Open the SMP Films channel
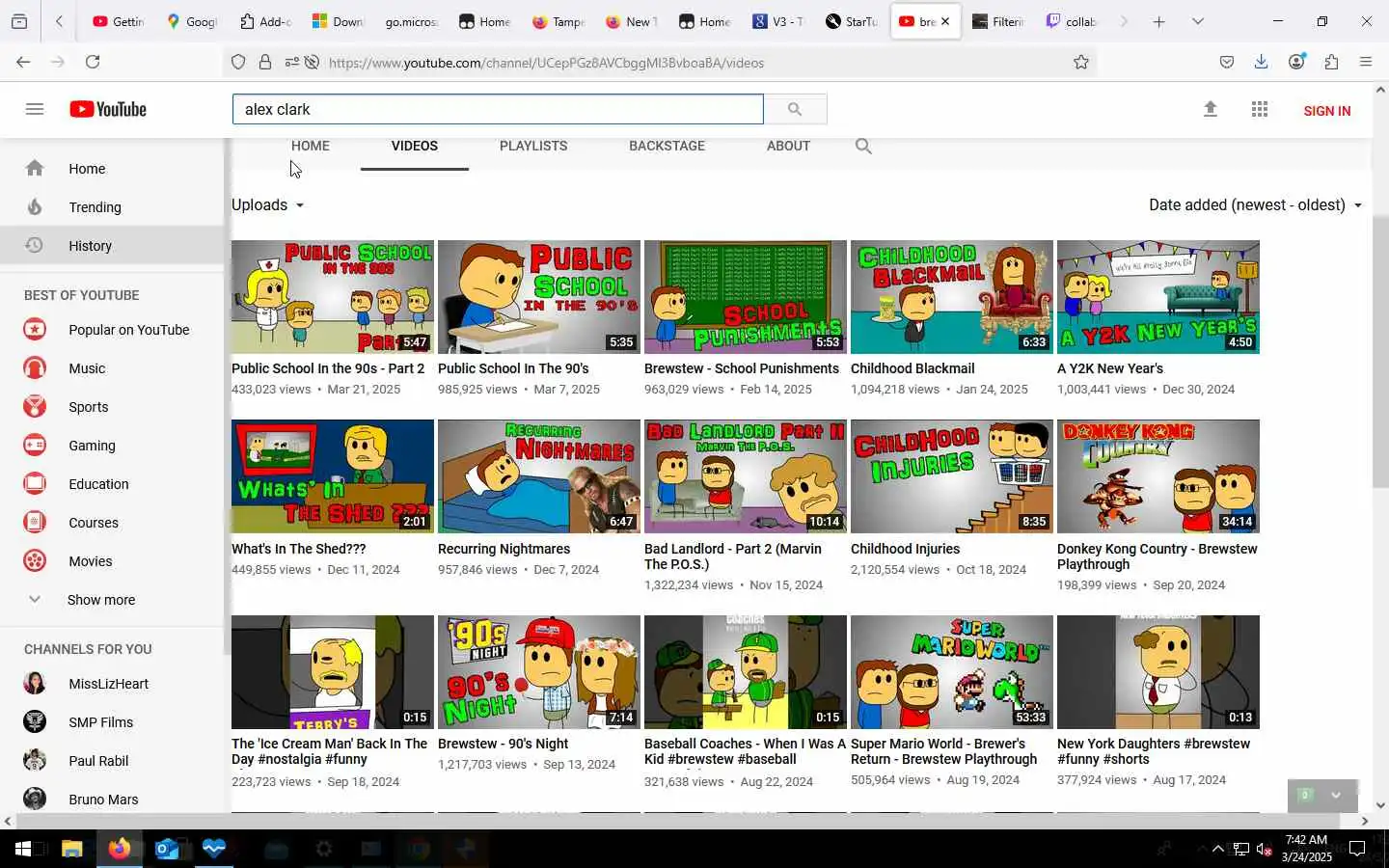 tap(100, 722)
